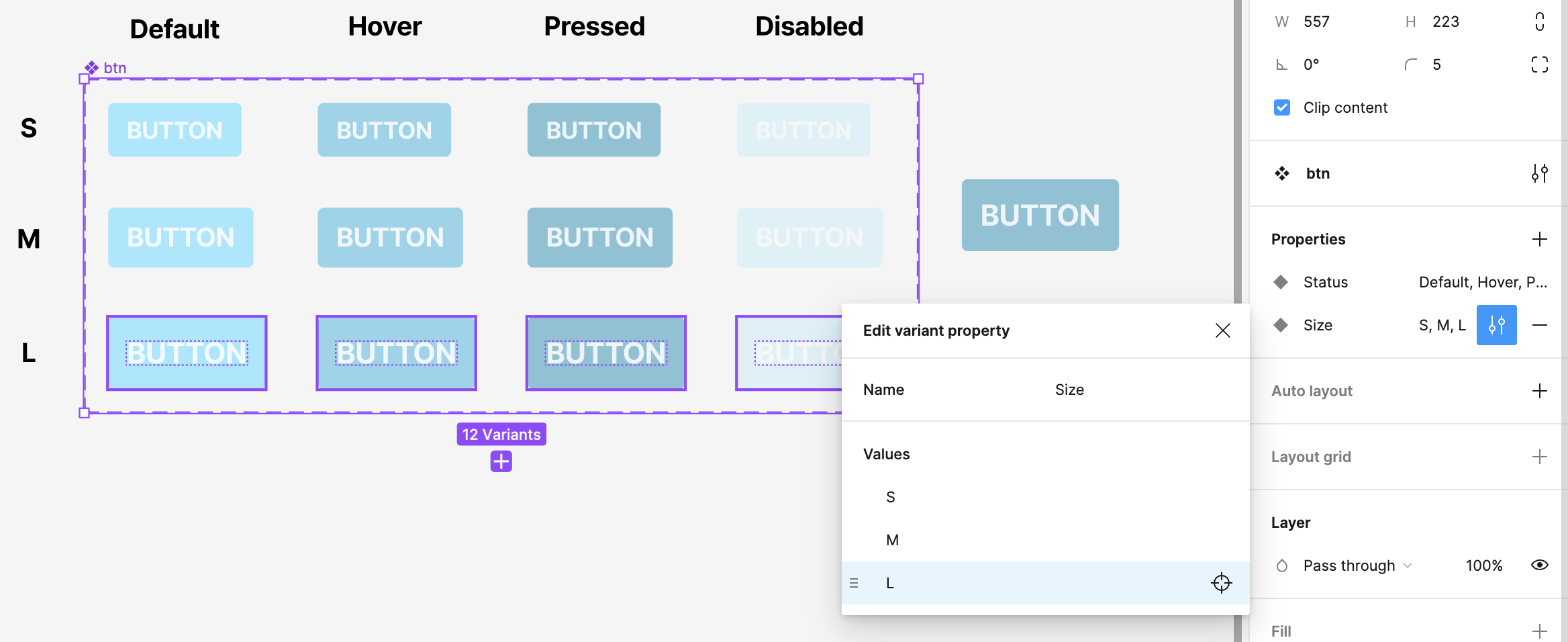Add auto layout with plus icon
Screen dimensions: 1568x642
tap(1539, 391)
